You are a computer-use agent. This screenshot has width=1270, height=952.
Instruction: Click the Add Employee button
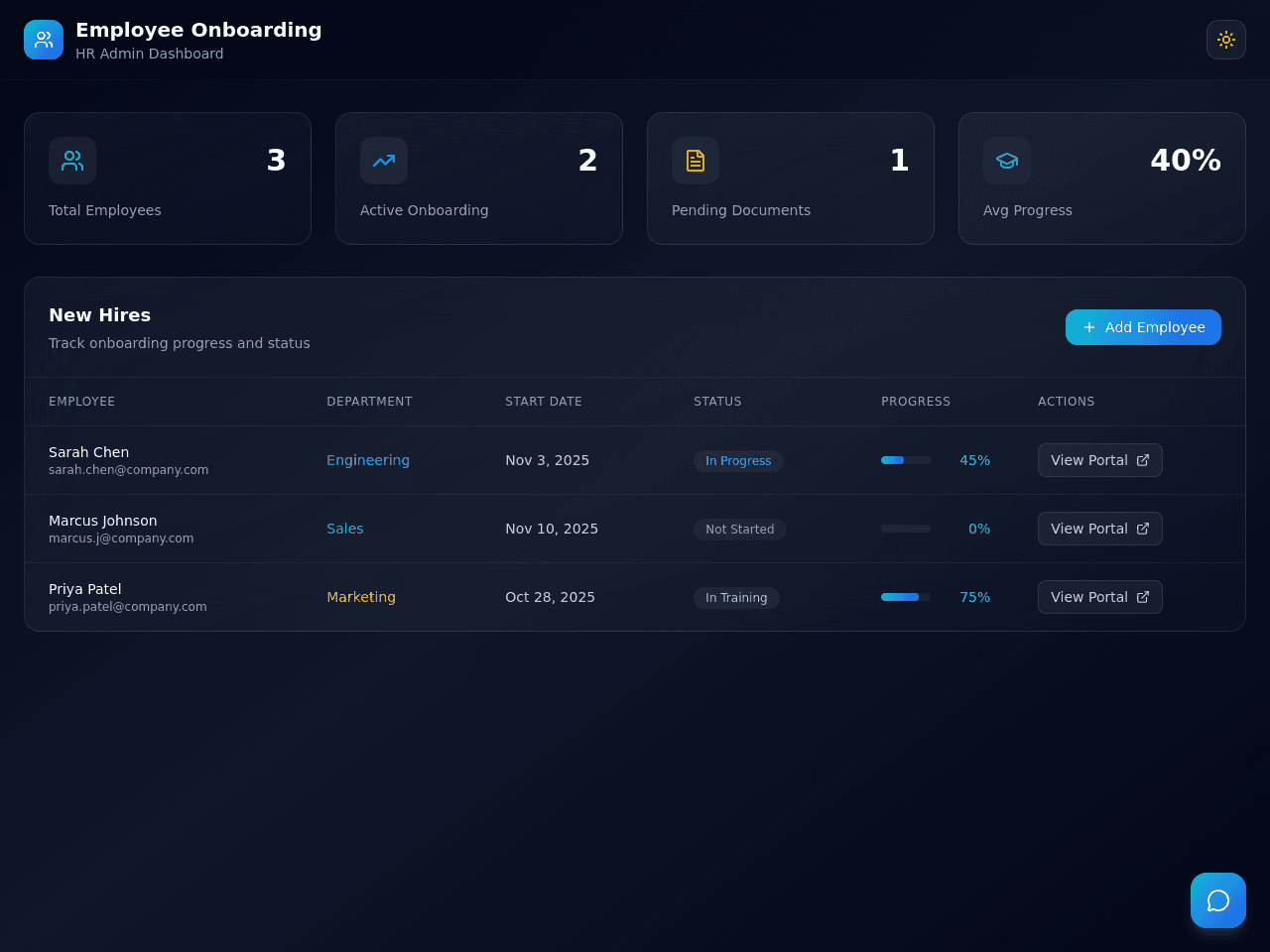(x=1143, y=327)
